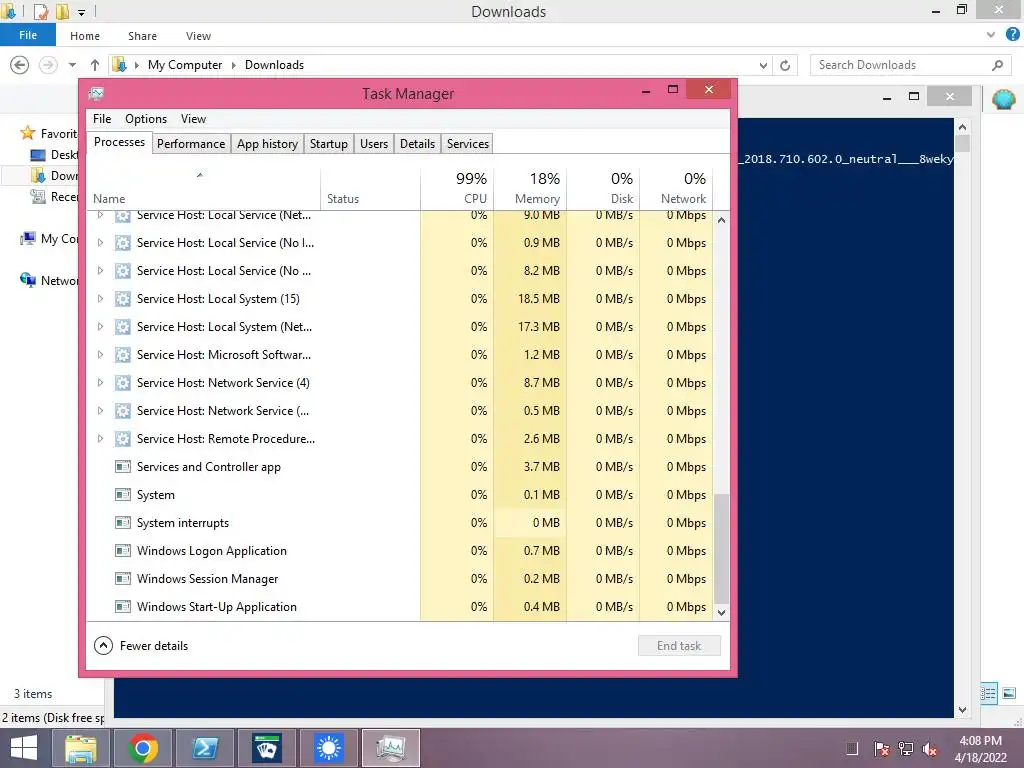Click the process list scroll down arrow
Screen dimensions: 1024x768
pos(721,613)
